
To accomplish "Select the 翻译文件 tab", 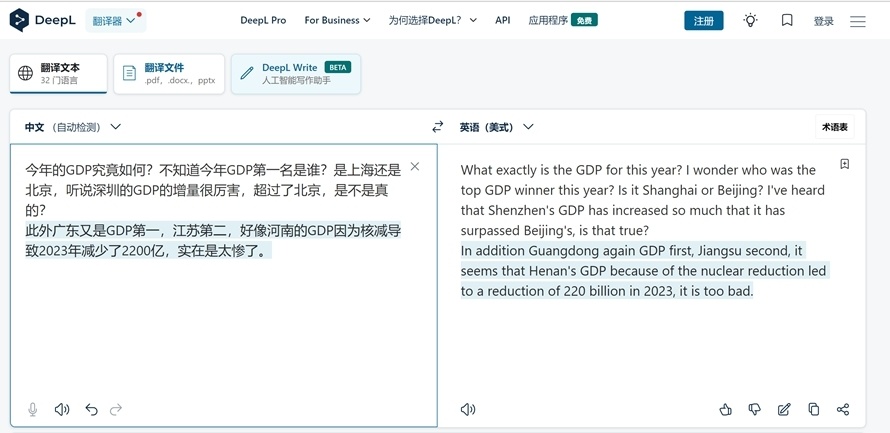I will pyautogui.click(x=169, y=74).
